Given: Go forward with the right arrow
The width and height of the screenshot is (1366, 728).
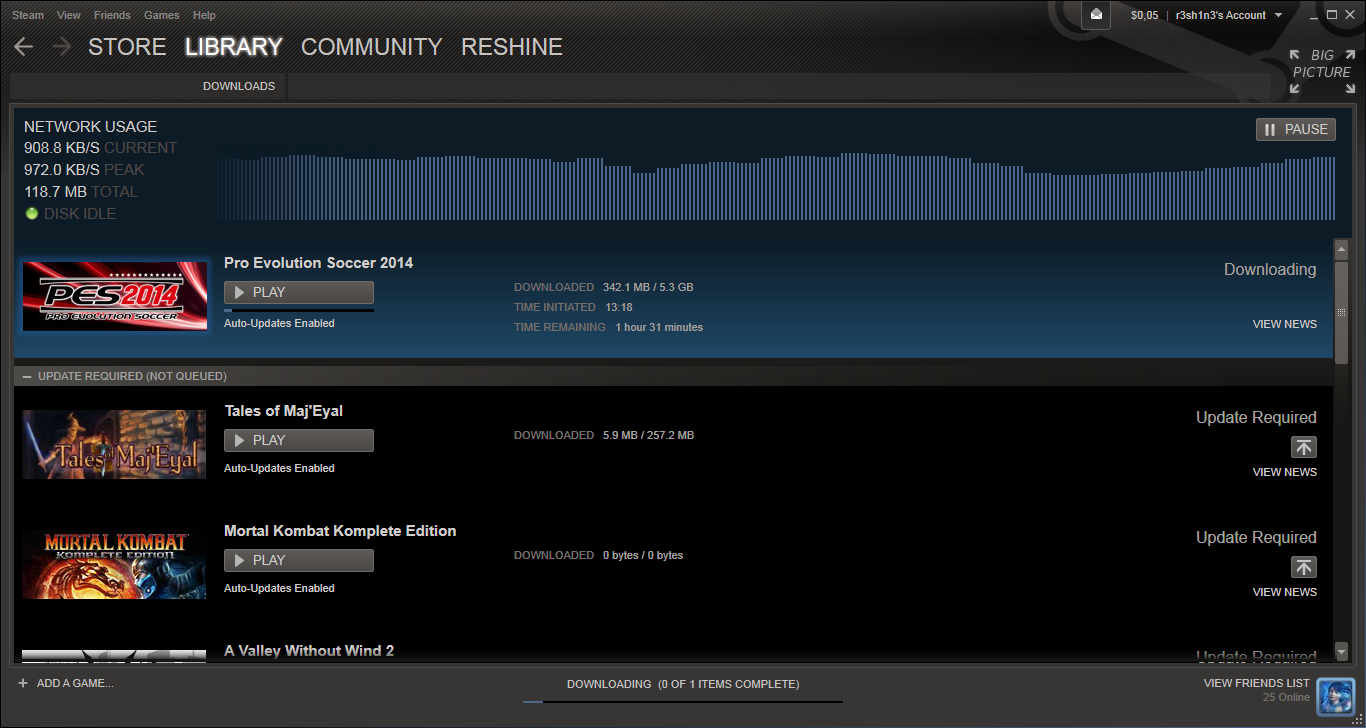Looking at the screenshot, I should click(x=61, y=47).
